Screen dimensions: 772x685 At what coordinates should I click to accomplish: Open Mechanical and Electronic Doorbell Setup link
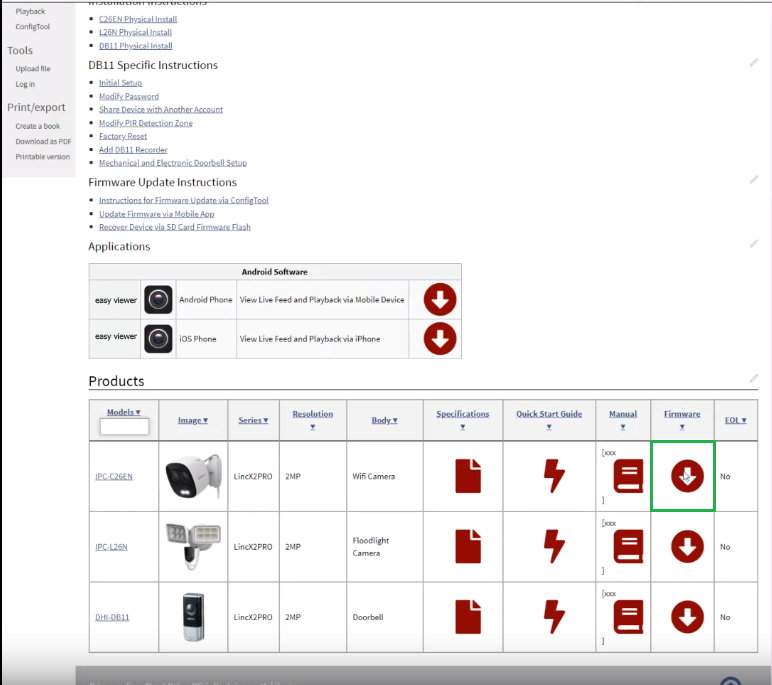pyautogui.click(x=173, y=163)
